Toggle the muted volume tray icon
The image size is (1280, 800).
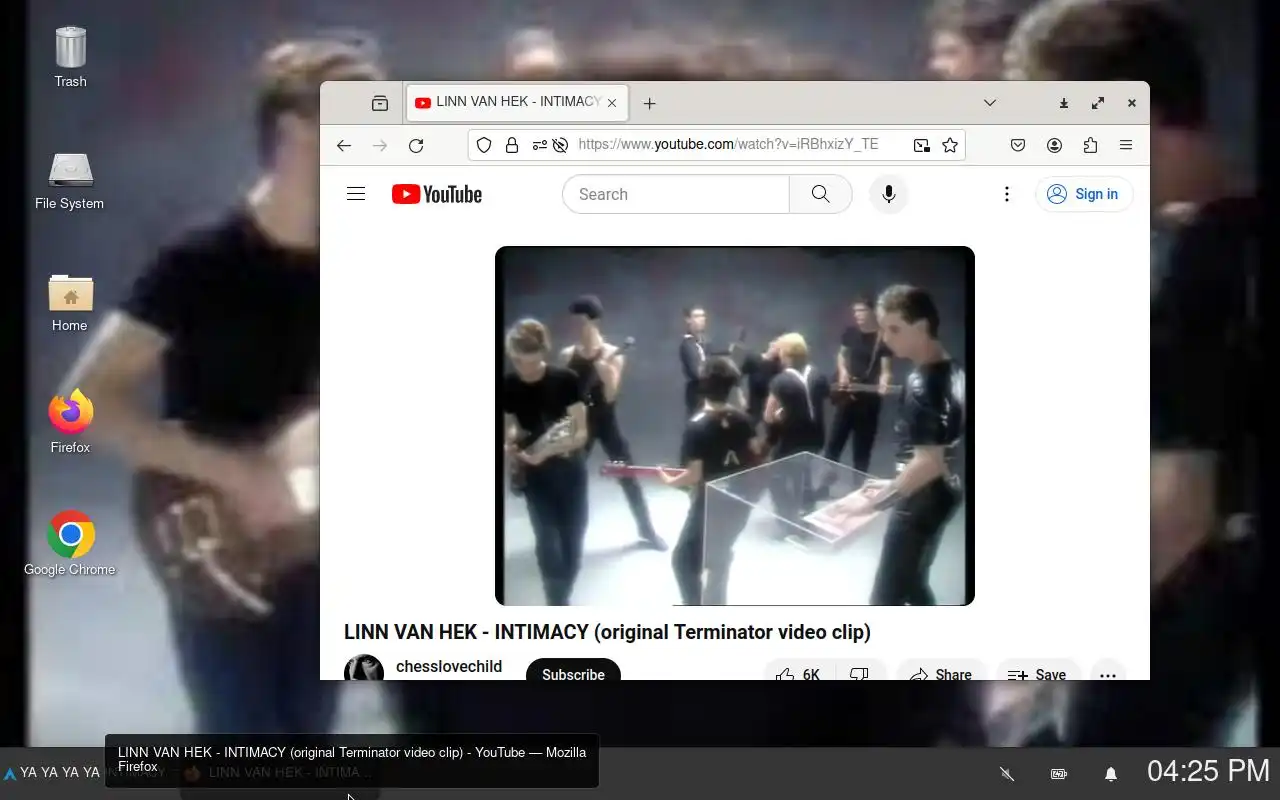[x=1007, y=774]
